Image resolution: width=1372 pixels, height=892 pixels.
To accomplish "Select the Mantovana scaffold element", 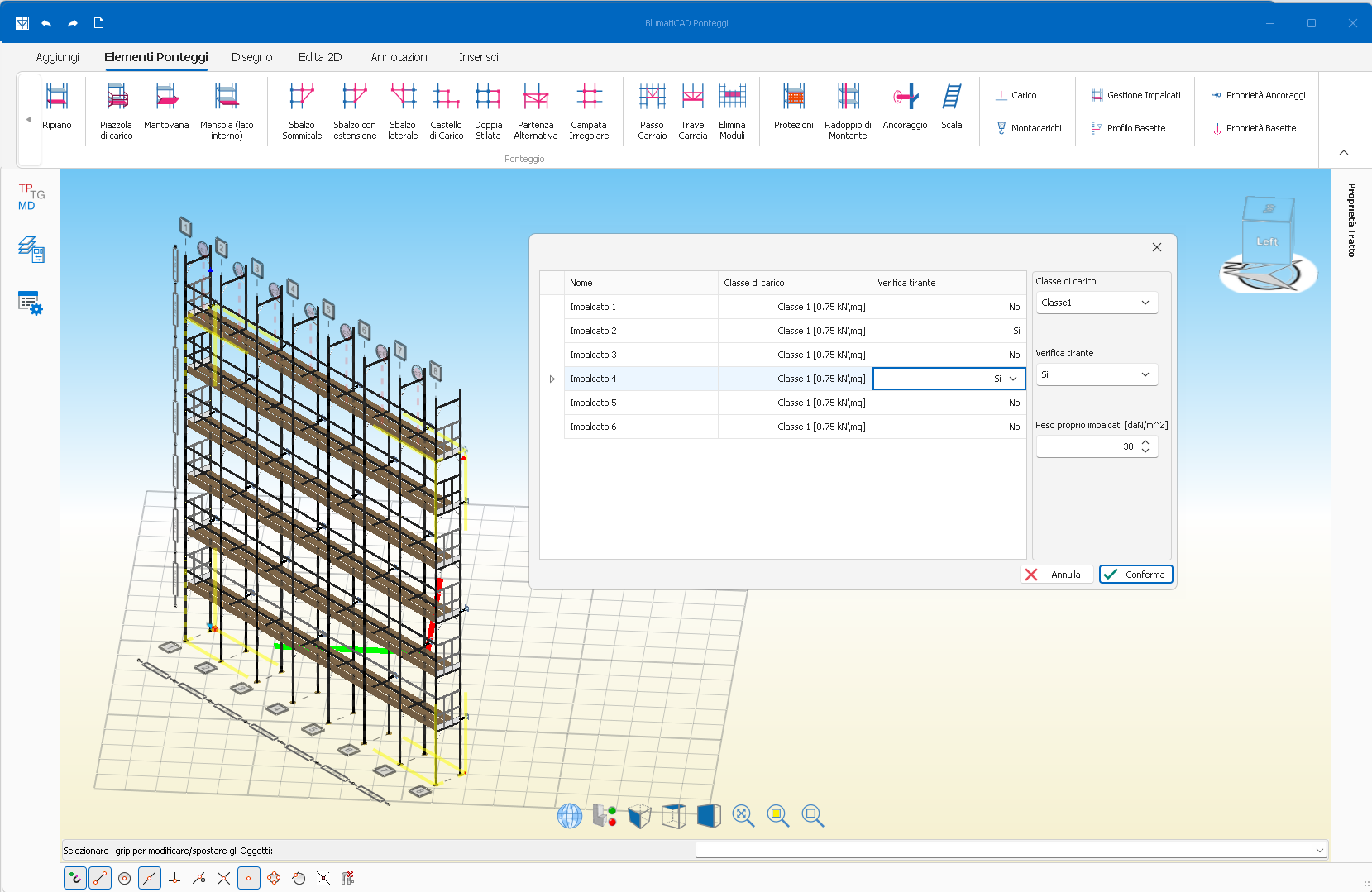I will pos(166,107).
